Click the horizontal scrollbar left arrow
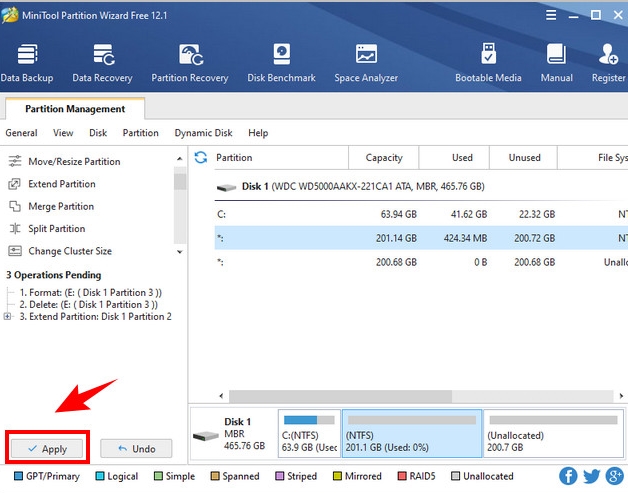 221,396
